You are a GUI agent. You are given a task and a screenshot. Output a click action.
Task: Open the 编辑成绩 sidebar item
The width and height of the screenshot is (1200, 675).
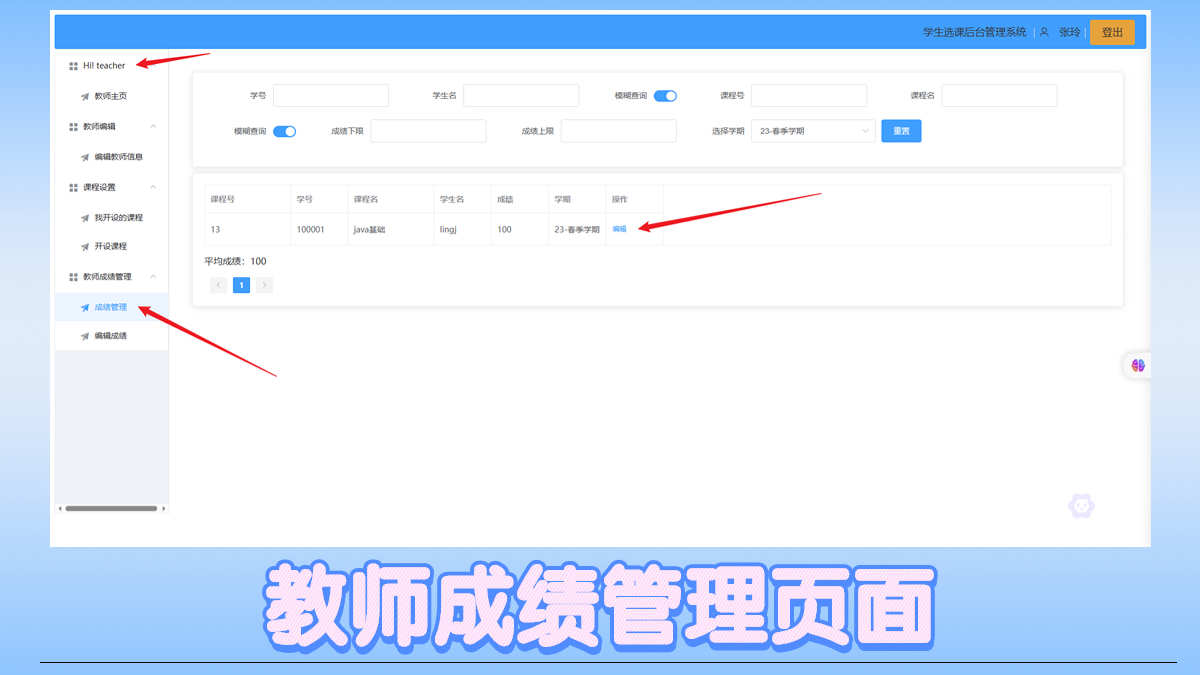pyautogui.click(x=111, y=336)
